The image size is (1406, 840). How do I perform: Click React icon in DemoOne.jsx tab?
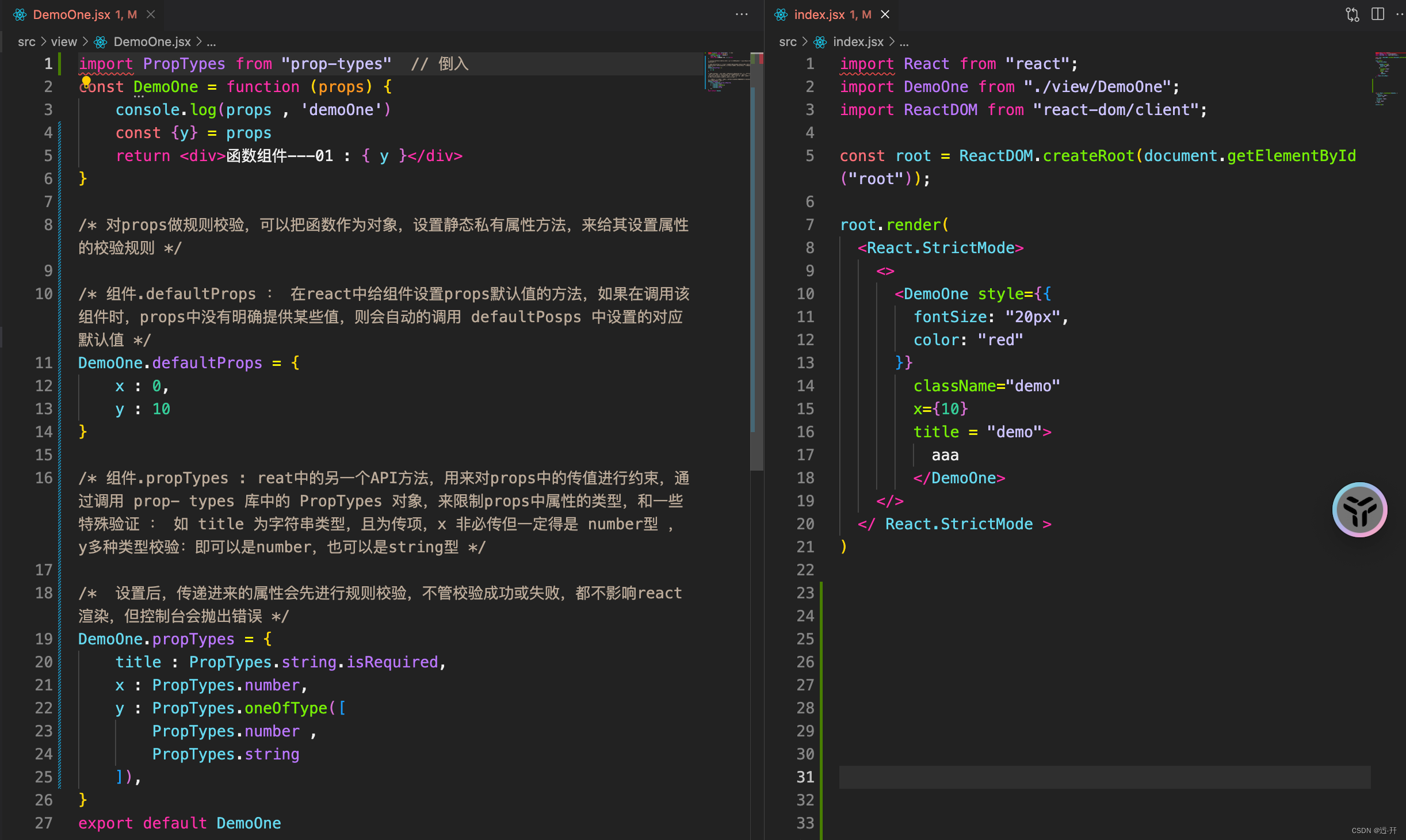click(20, 14)
